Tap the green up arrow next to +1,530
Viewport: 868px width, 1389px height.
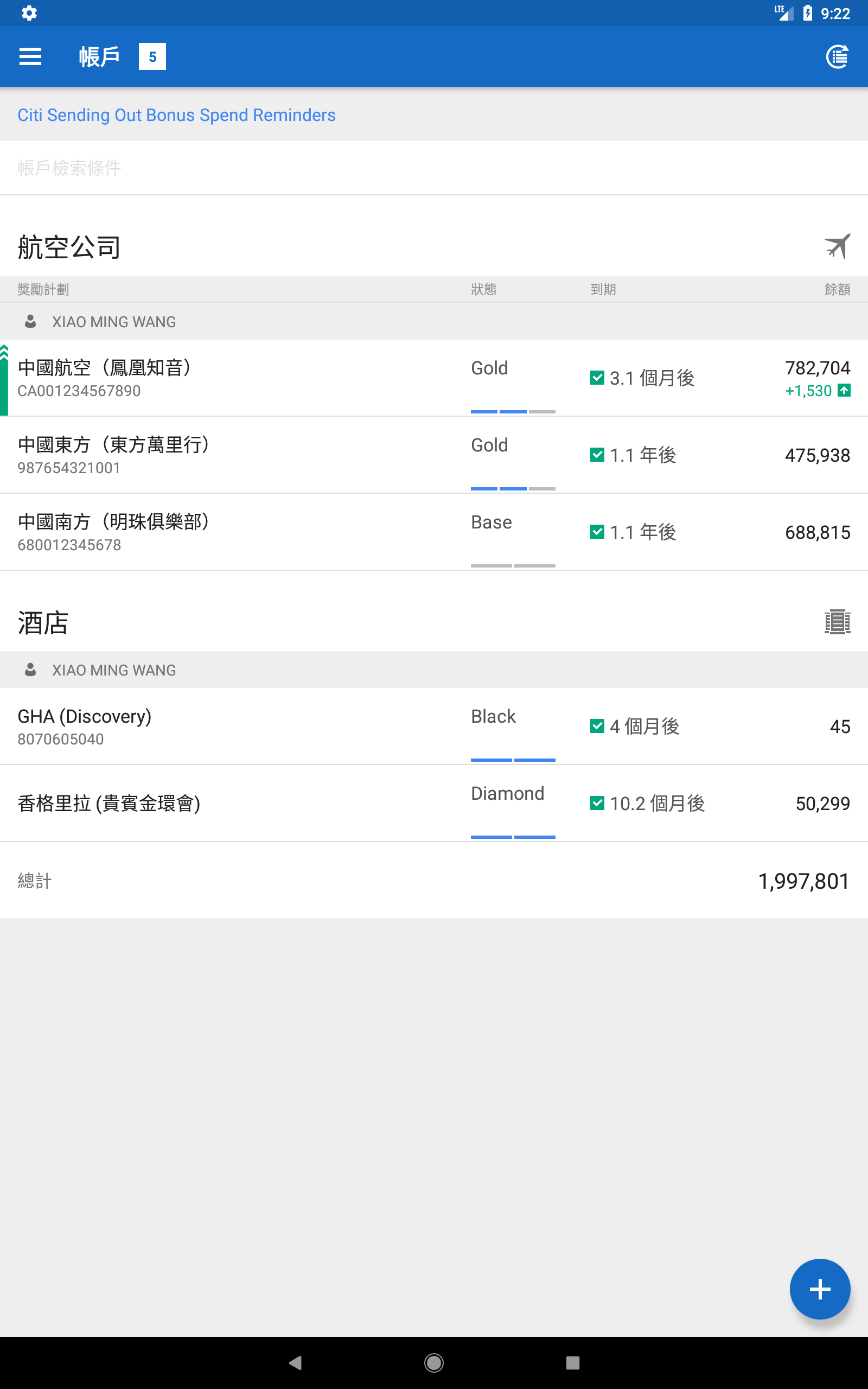tap(844, 390)
